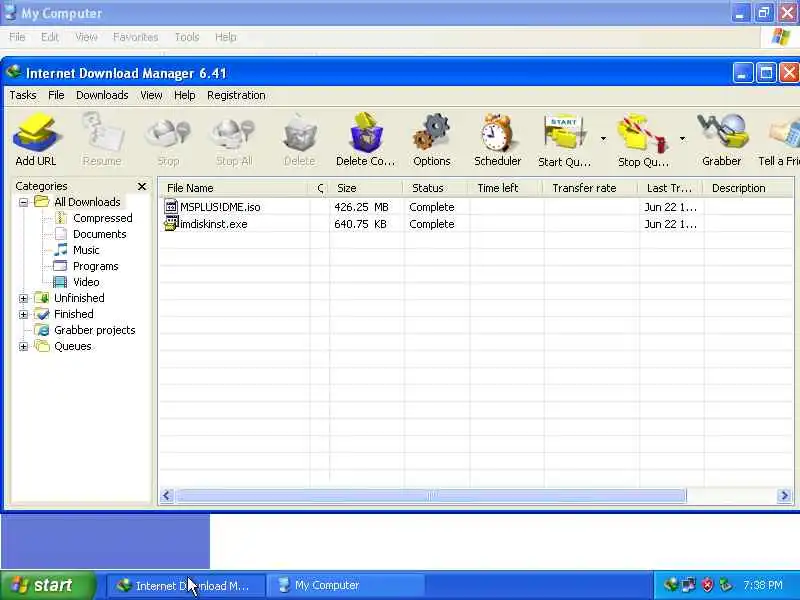Screen dimensions: 800x600
Task: Open the Windows Start button
Action: pos(48,585)
